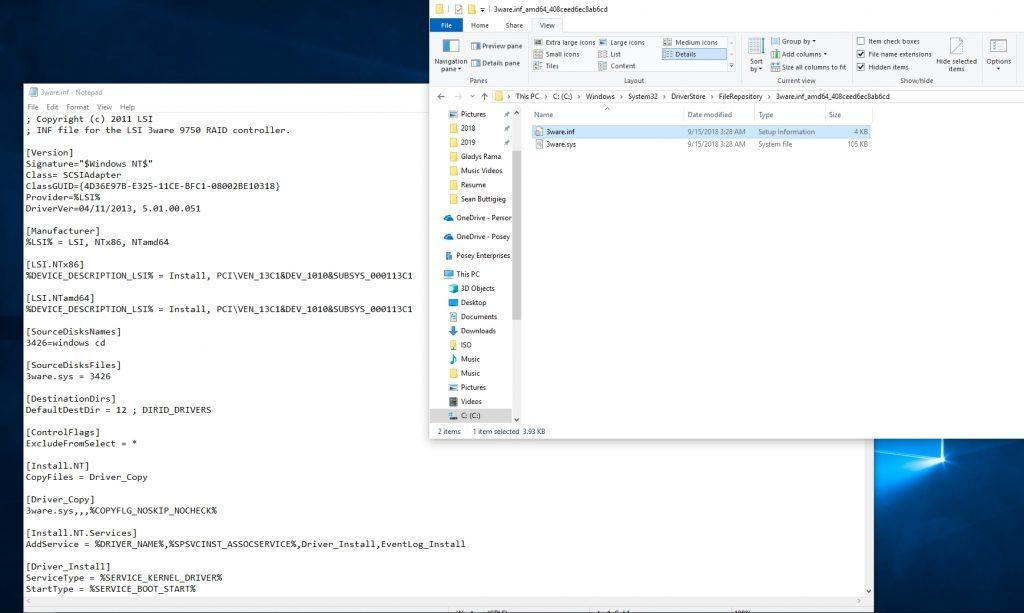Open Notepad View menu

pos(104,107)
